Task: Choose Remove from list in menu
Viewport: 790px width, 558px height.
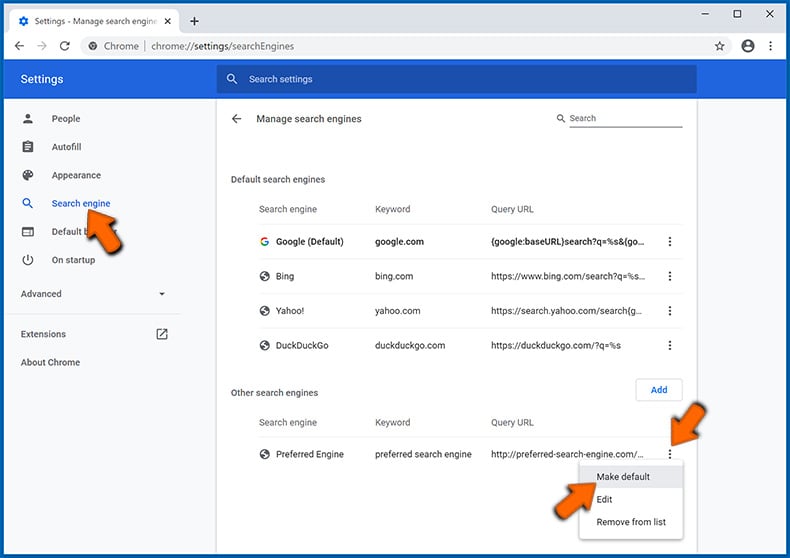Action: (631, 522)
